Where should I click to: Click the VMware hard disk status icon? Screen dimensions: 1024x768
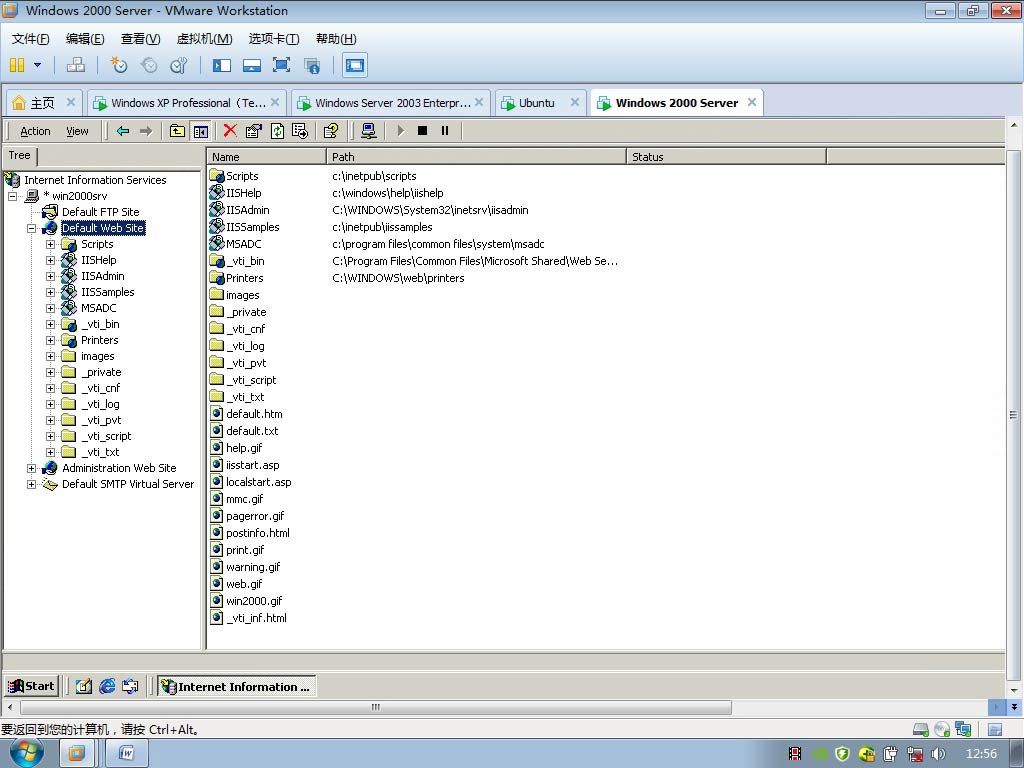pyautogui.click(x=921, y=729)
